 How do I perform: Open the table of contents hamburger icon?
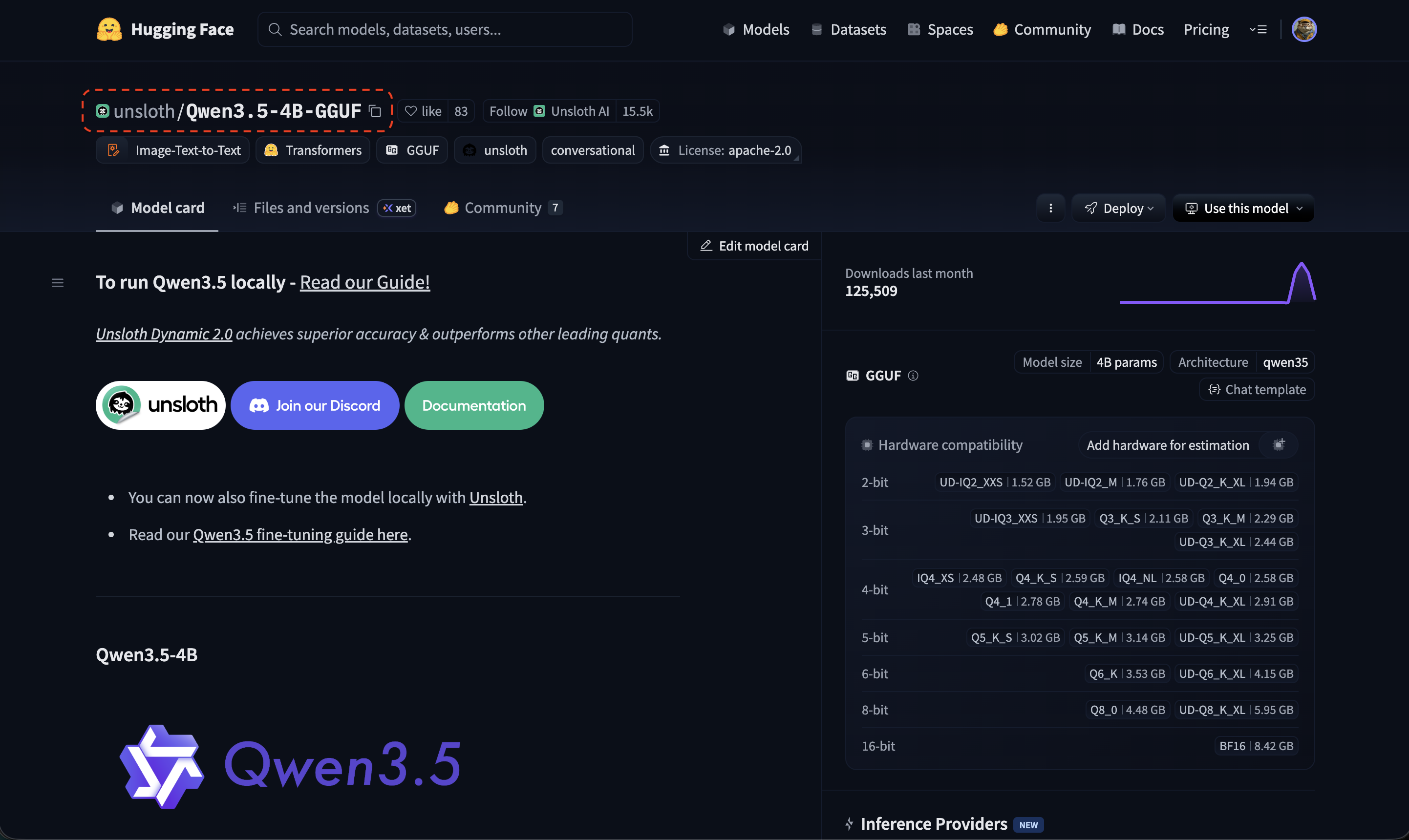57,282
